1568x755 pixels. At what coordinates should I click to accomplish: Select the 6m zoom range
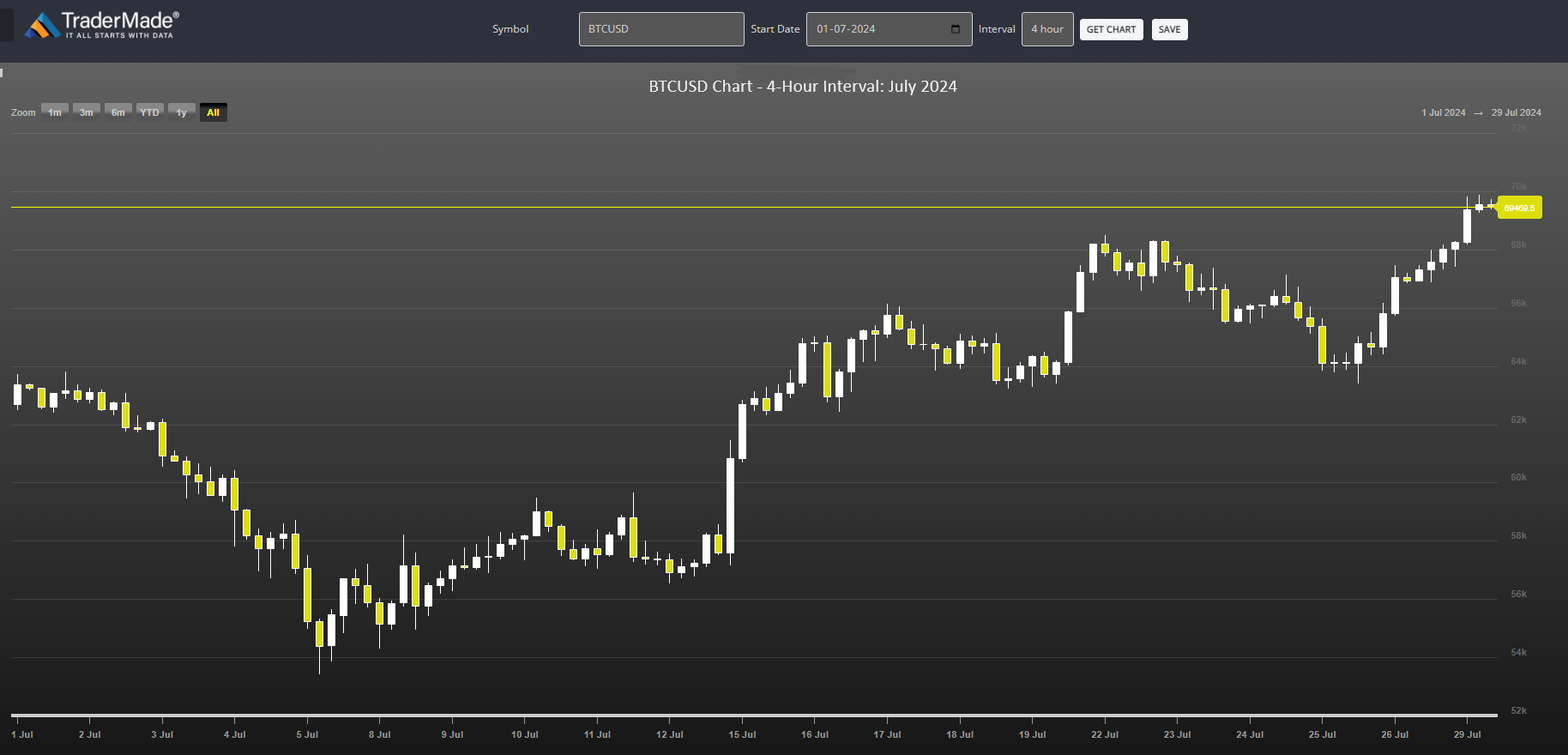point(118,112)
